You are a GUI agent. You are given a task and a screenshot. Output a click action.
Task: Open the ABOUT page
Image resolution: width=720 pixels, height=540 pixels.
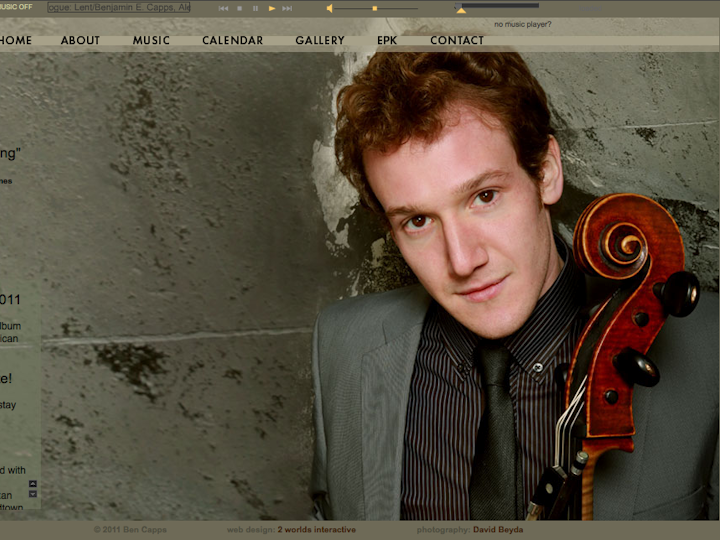pyautogui.click(x=80, y=41)
